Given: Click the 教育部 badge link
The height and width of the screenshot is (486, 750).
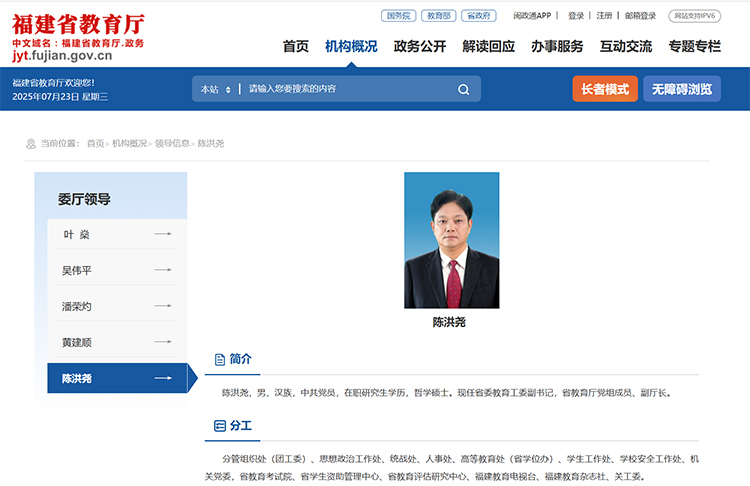Looking at the screenshot, I should click(439, 16).
